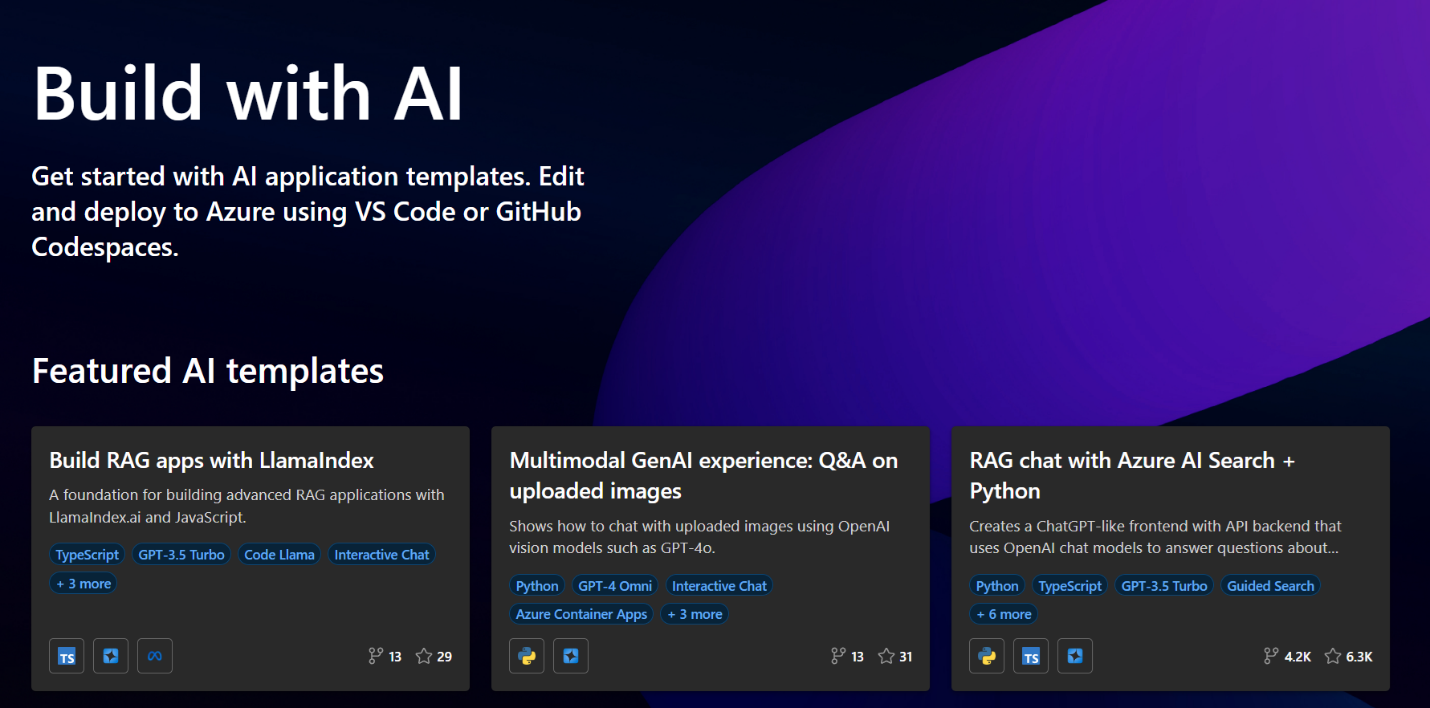Click the star icon showing 6.3K
This screenshot has height=708, width=1430.
1333,657
